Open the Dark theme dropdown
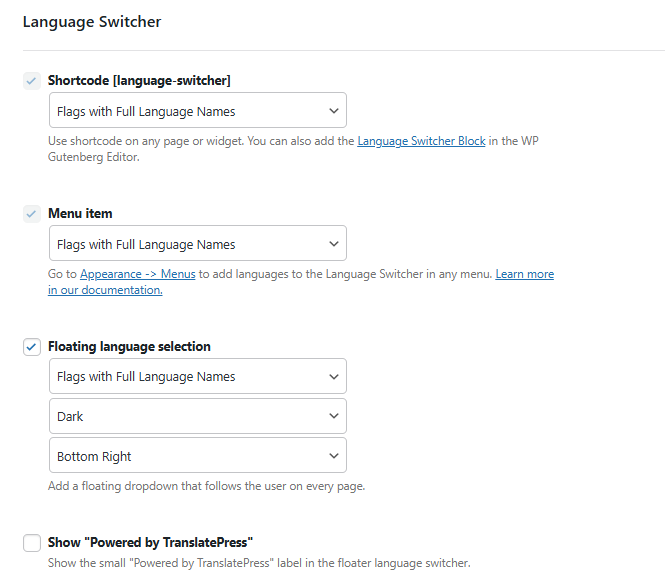This screenshot has height=579, width=665. (x=197, y=416)
